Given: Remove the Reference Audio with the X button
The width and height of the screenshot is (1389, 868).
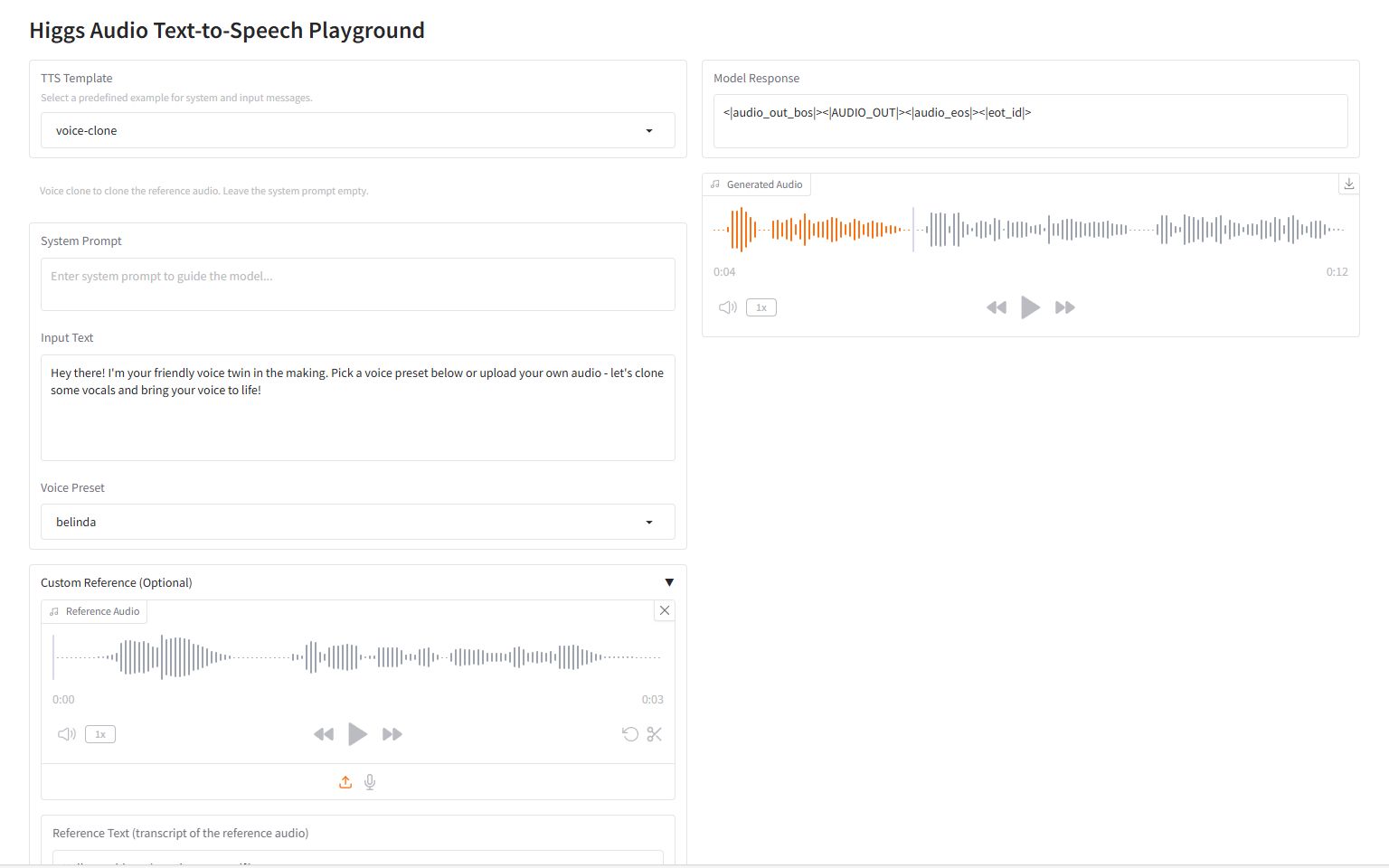Looking at the screenshot, I should click(x=664, y=610).
